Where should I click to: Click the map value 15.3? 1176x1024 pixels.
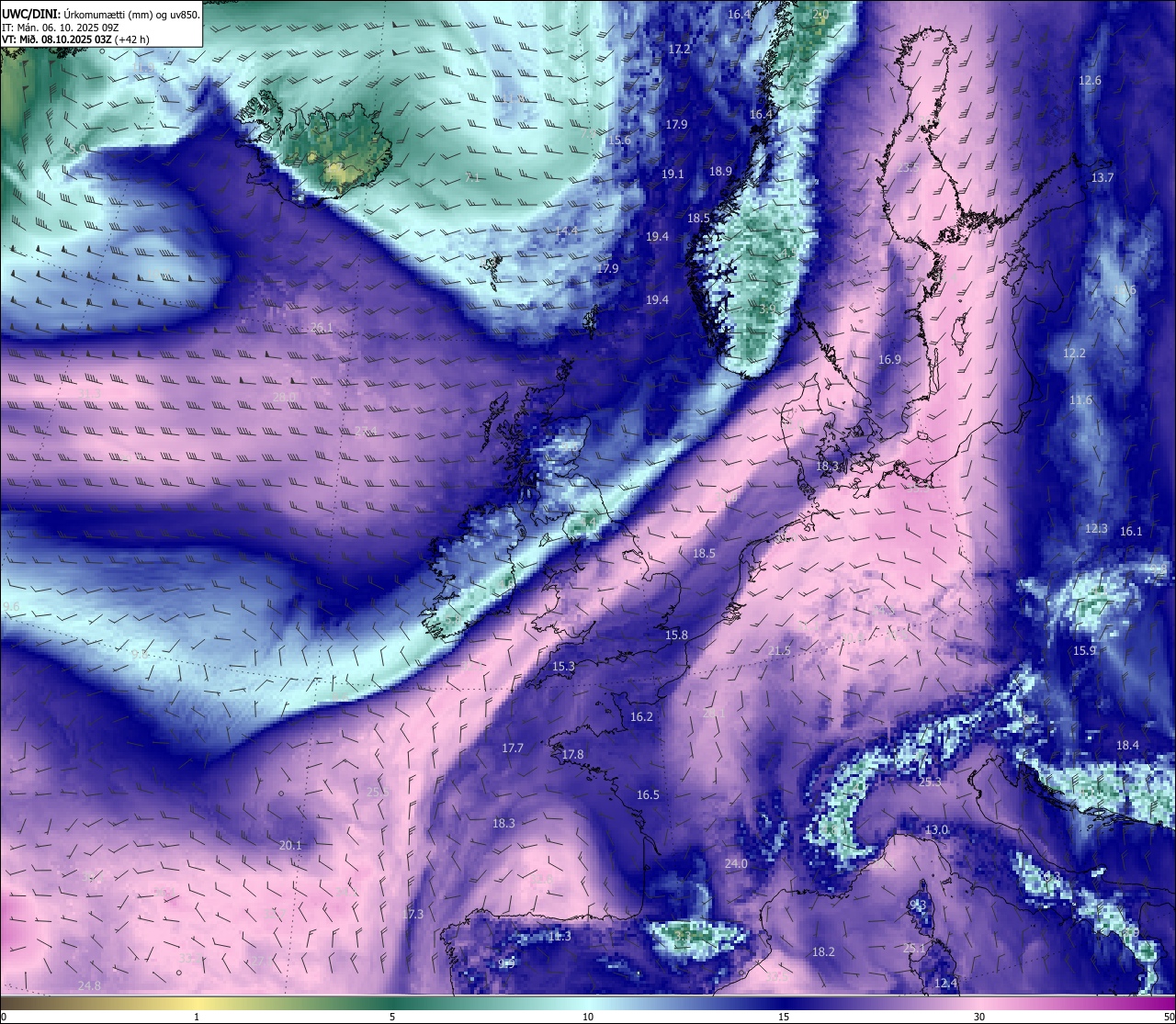click(x=563, y=666)
